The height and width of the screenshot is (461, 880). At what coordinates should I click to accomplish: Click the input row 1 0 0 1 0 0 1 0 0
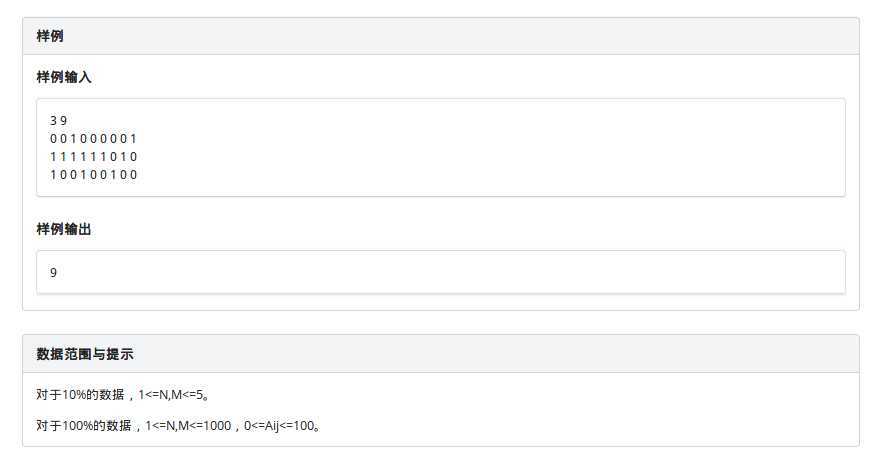(93, 175)
